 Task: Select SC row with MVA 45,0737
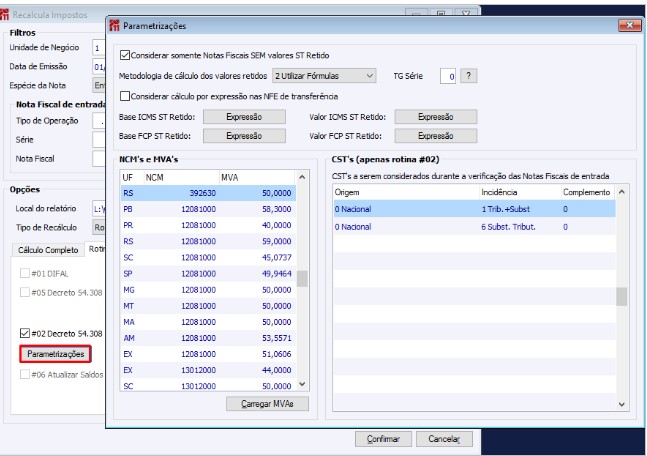(208, 258)
